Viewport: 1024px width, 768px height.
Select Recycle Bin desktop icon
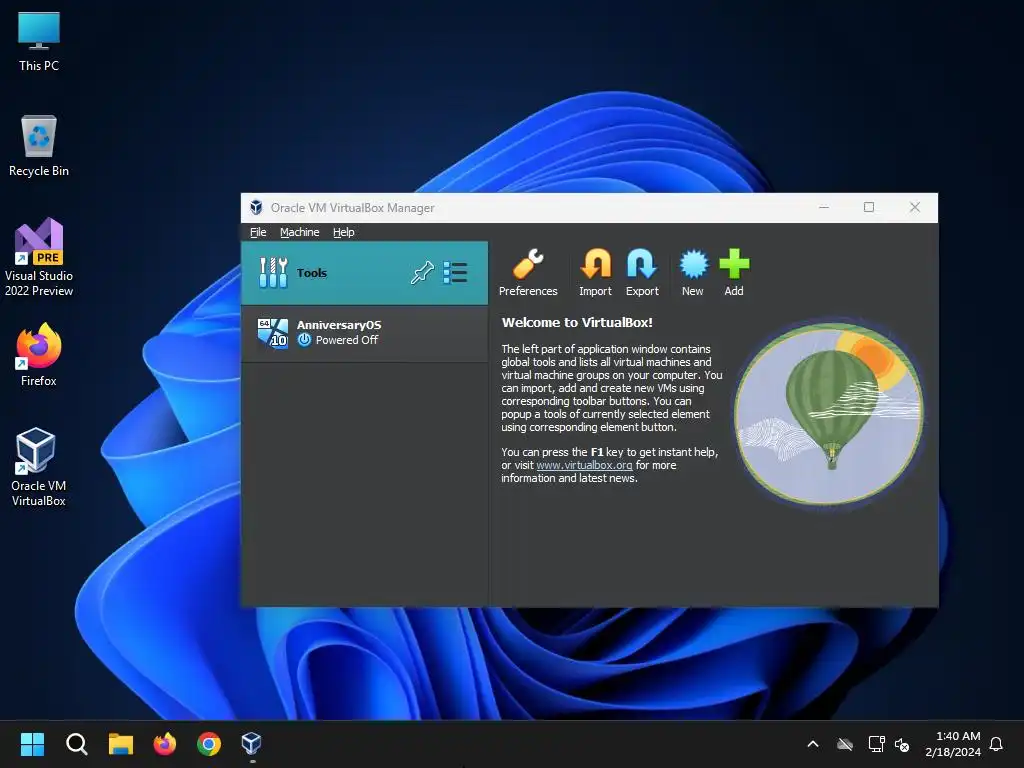pyautogui.click(x=39, y=146)
